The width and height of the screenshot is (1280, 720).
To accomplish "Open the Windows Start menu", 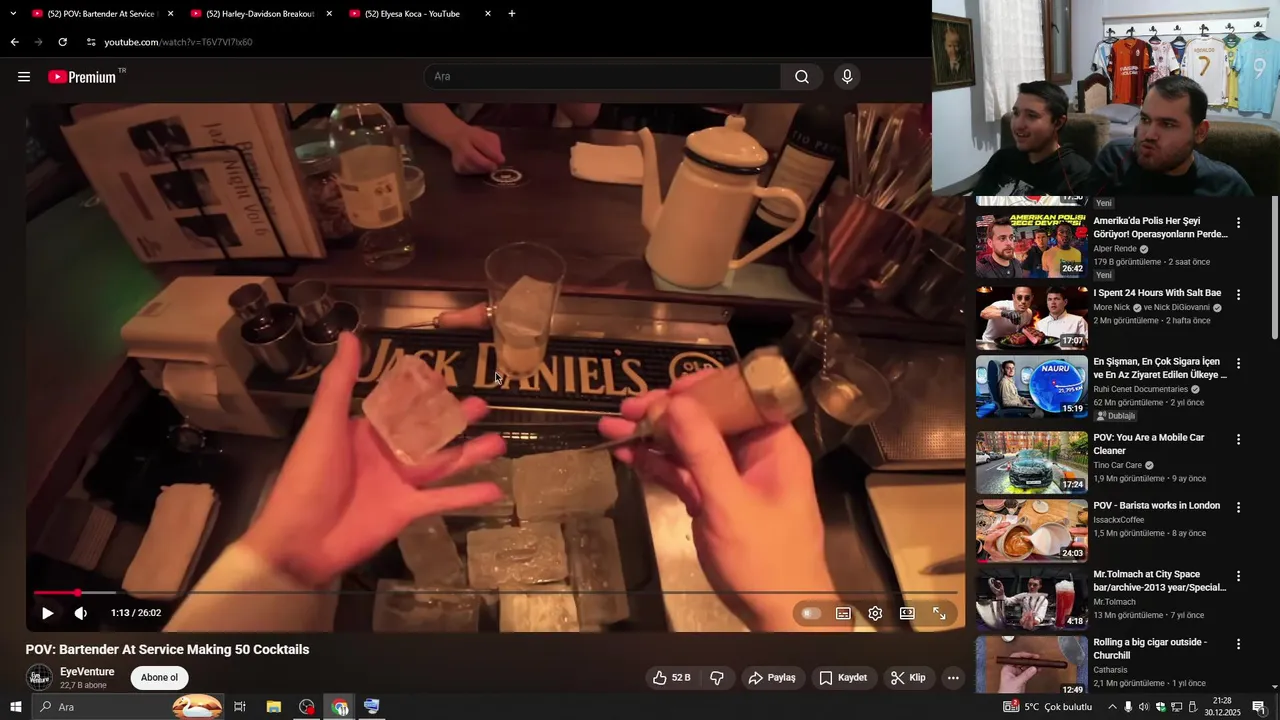I will pyautogui.click(x=15, y=707).
